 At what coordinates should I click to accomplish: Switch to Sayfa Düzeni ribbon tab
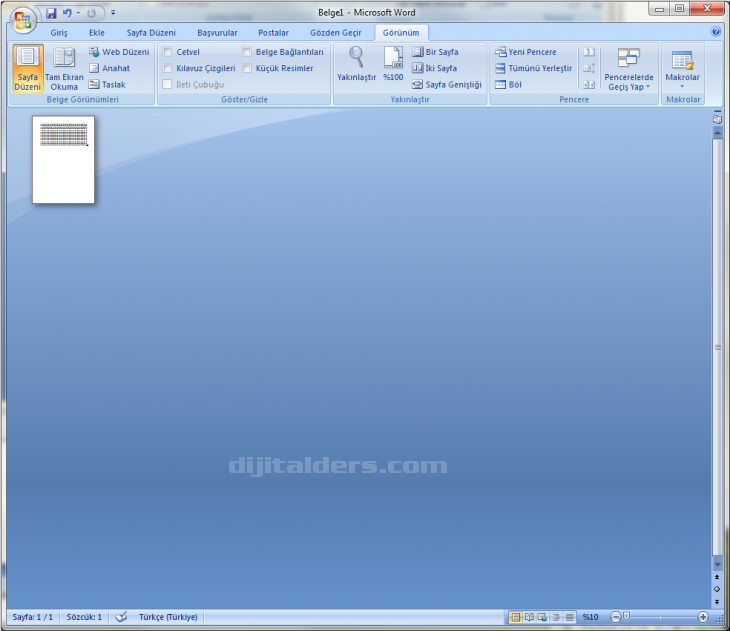click(151, 33)
